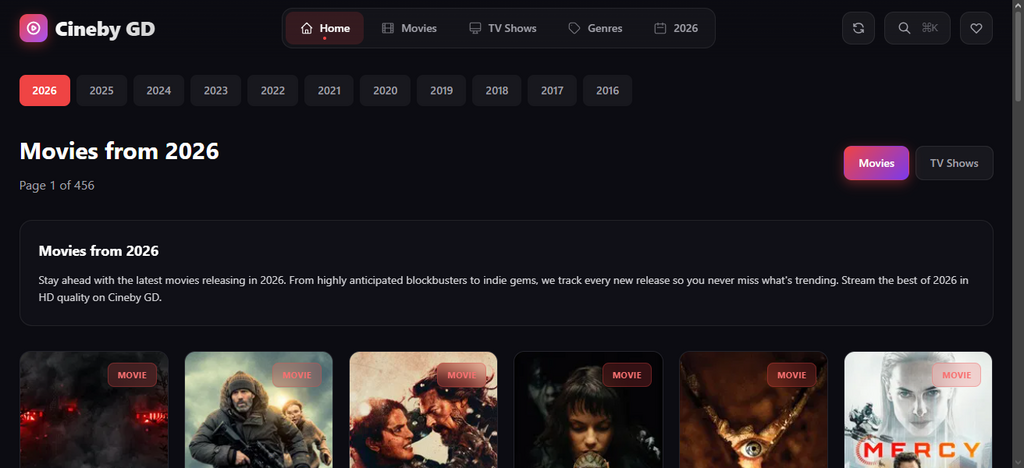Click the 'Page 1 of 456' text
Image resolution: width=1024 pixels, height=468 pixels.
coord(57,185)
